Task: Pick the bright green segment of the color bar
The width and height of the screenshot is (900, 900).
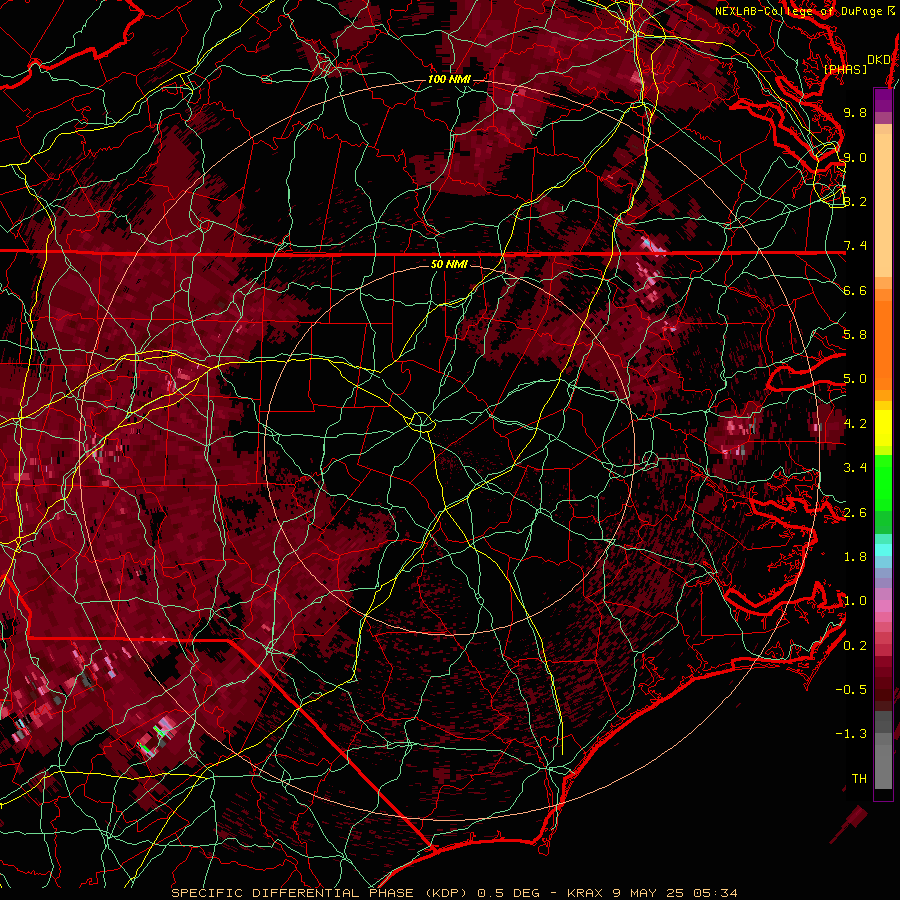Action: (x=883, y=483)
